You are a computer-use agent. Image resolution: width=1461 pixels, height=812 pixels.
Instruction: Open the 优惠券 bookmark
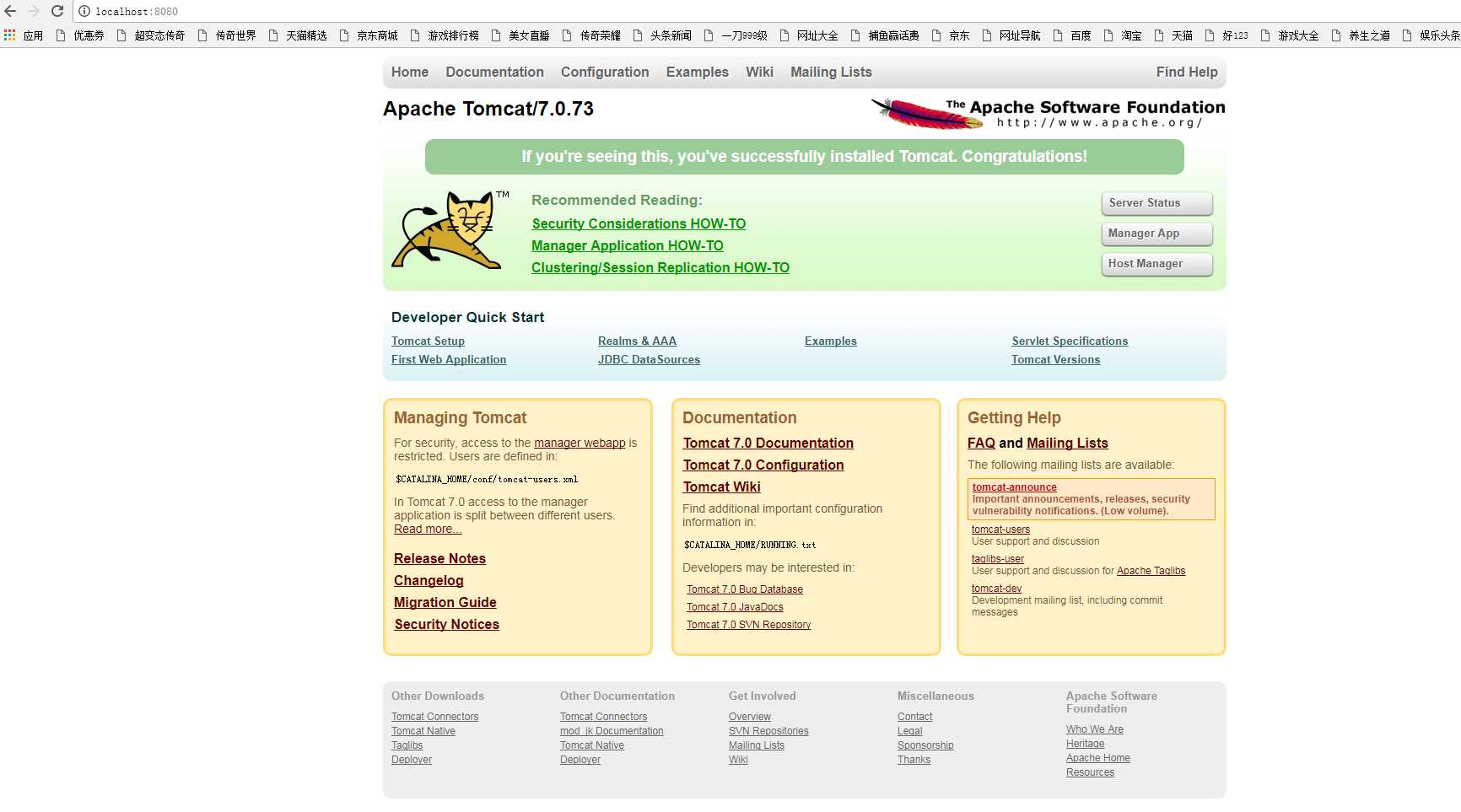pos(80,35)
